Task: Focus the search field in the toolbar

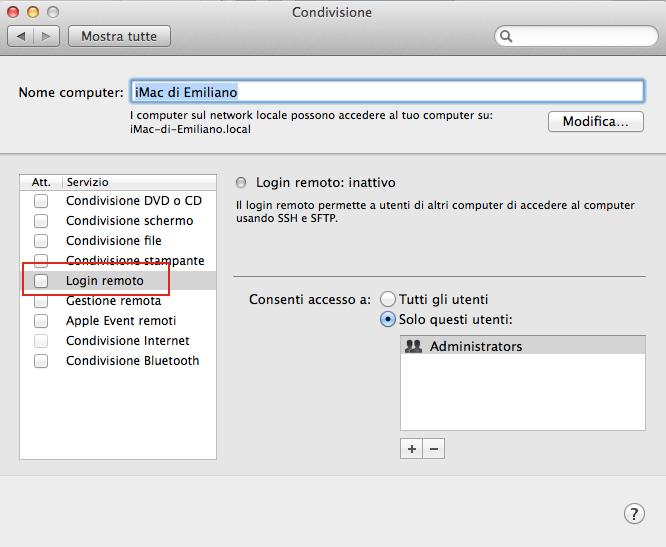Action: pyautogui.click(x=582, y=37)
